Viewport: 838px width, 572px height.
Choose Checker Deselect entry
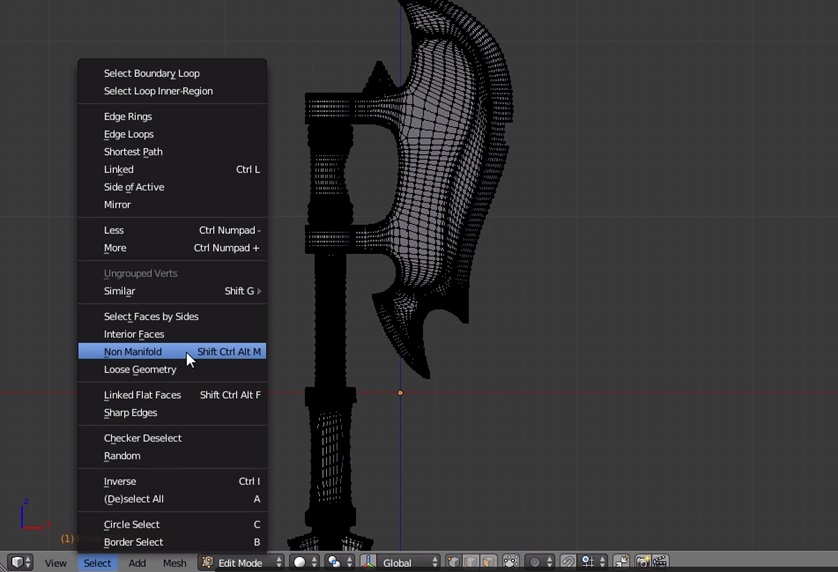pos(172,438)
